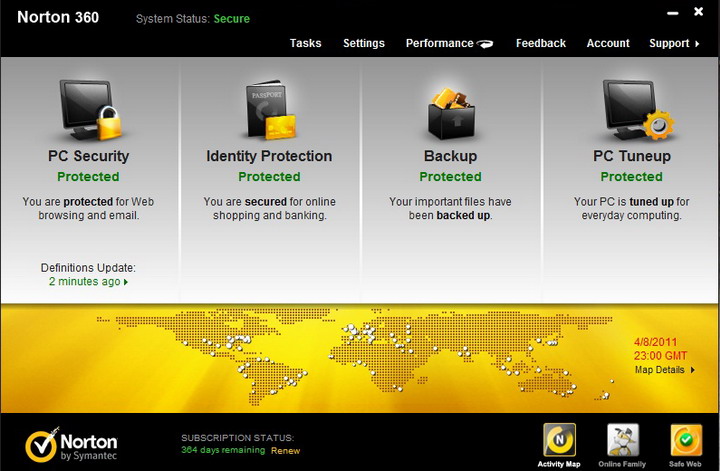Image resolution: width=720 pixels, height=471 pixels.
Task: Open the Tasks menu
Action: [x=305, y=43]
